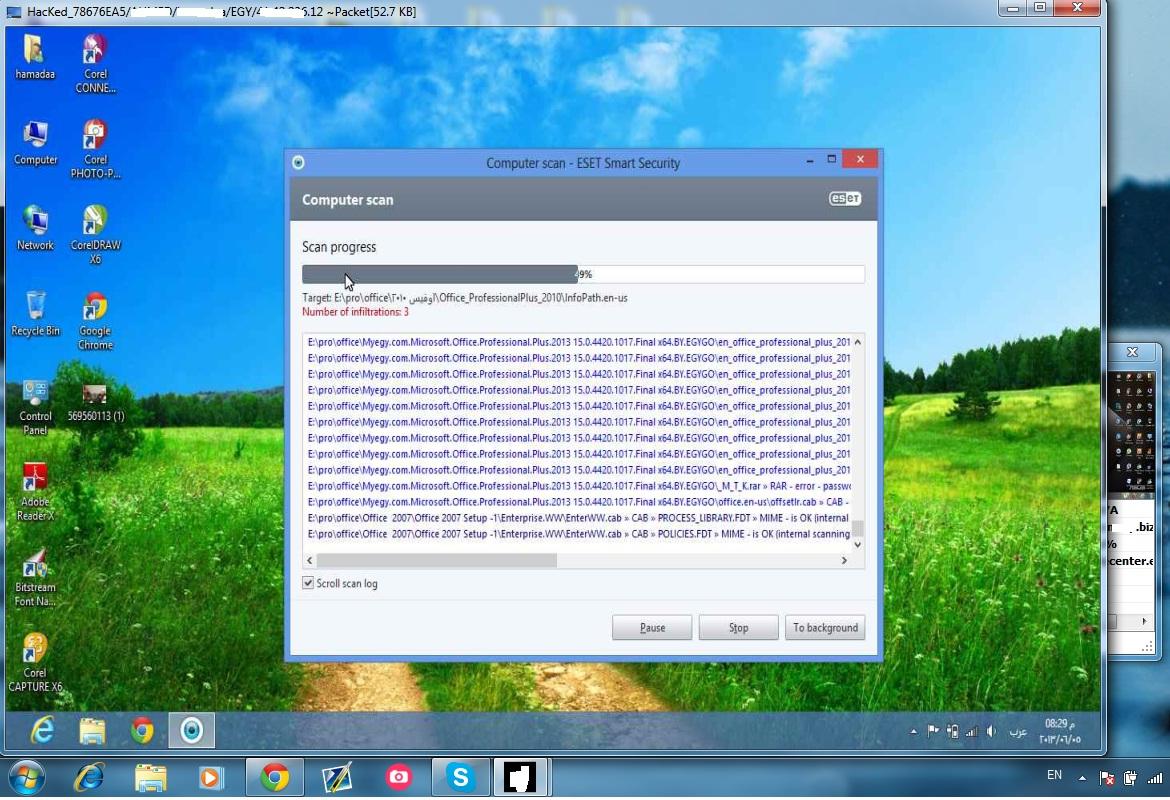Open Corel PHOTO-PAINT desktop shortcut

(95, 149)
